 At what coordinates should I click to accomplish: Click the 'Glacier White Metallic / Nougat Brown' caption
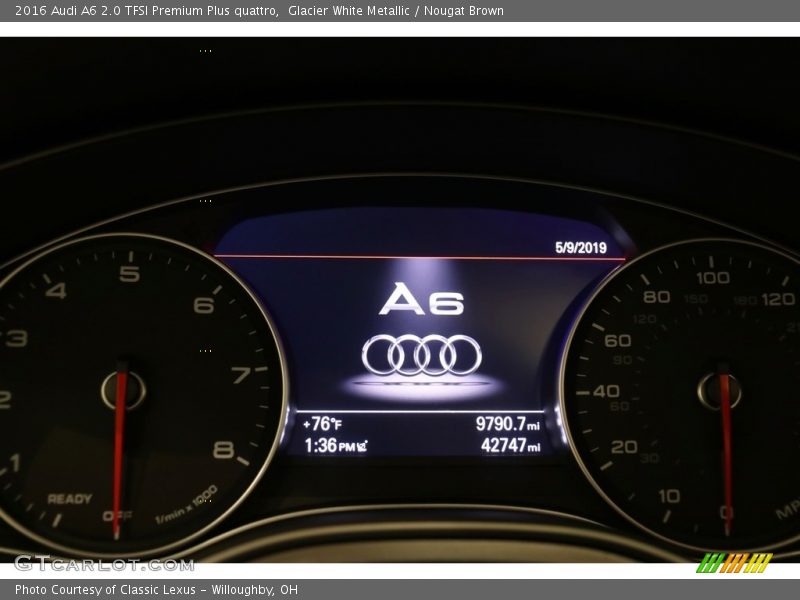tap(396, 11)
